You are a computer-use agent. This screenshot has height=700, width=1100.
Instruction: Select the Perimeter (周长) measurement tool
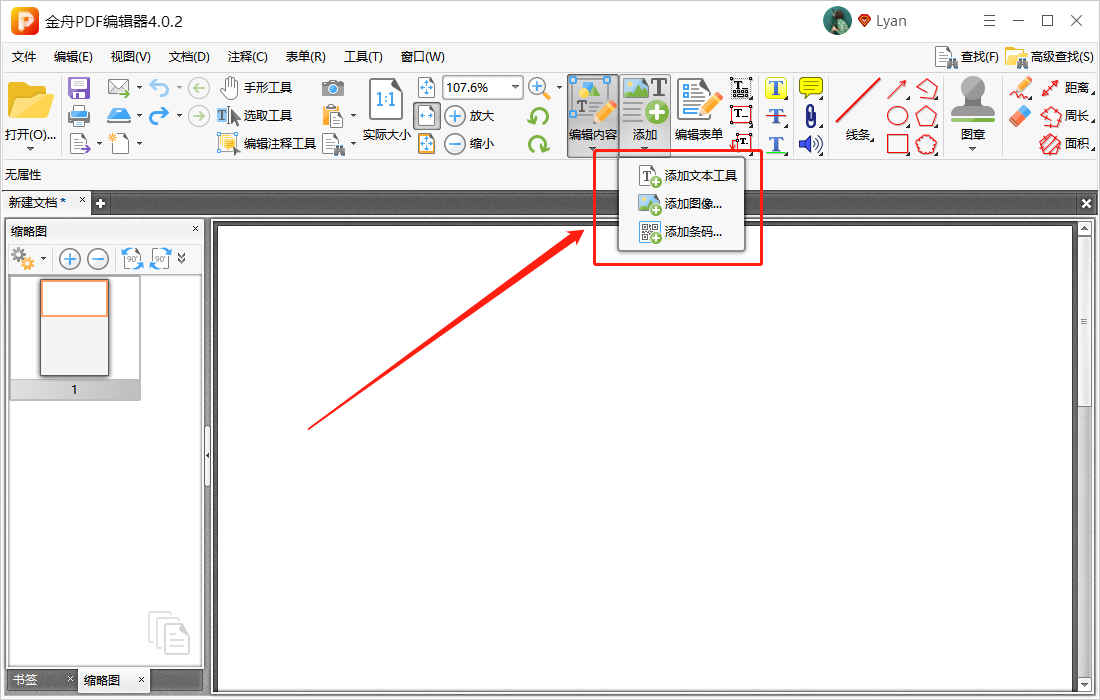pyautogui.click(x=1066, y=116)
